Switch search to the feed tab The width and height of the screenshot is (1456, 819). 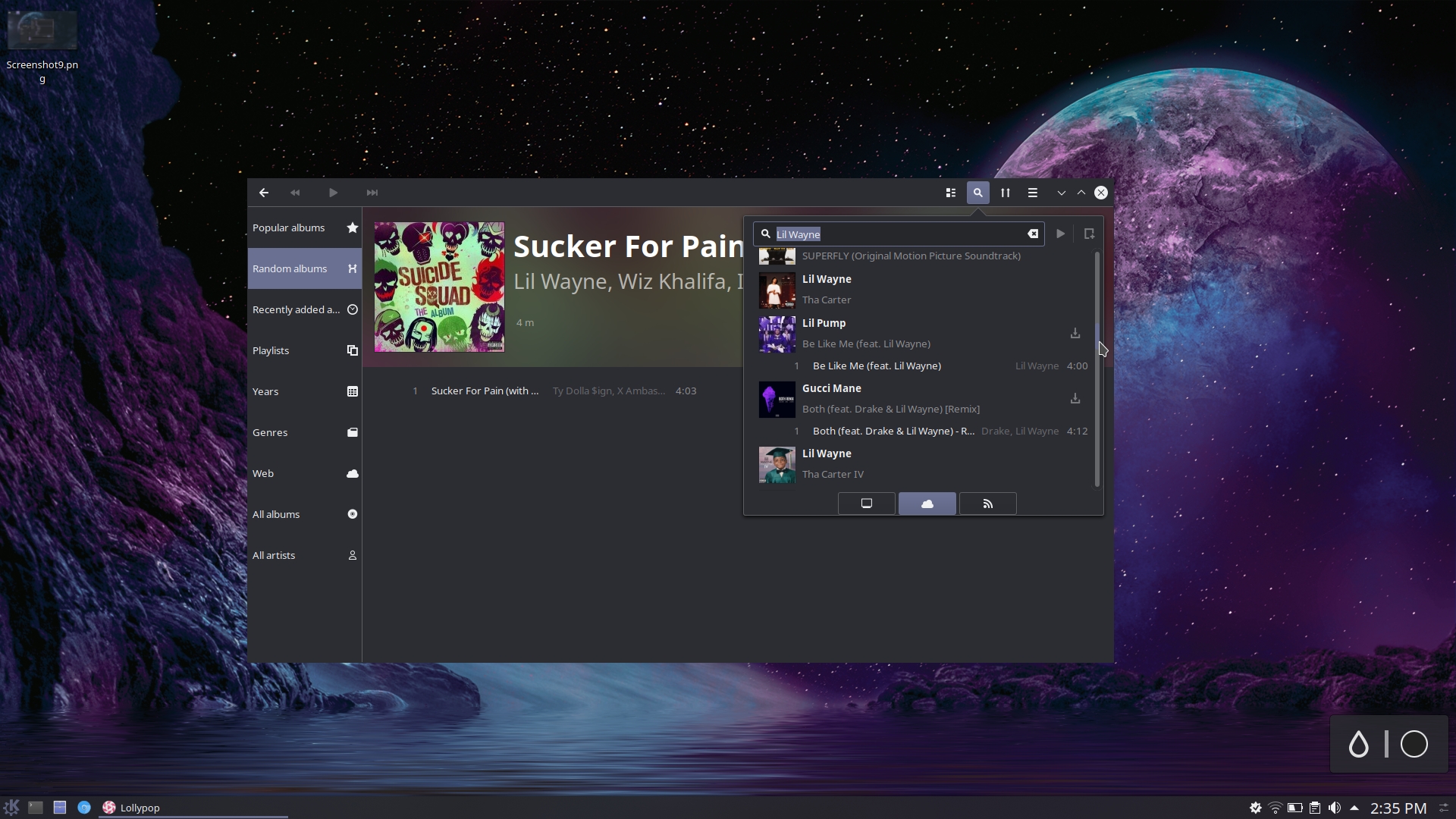(x=987, y=504)
